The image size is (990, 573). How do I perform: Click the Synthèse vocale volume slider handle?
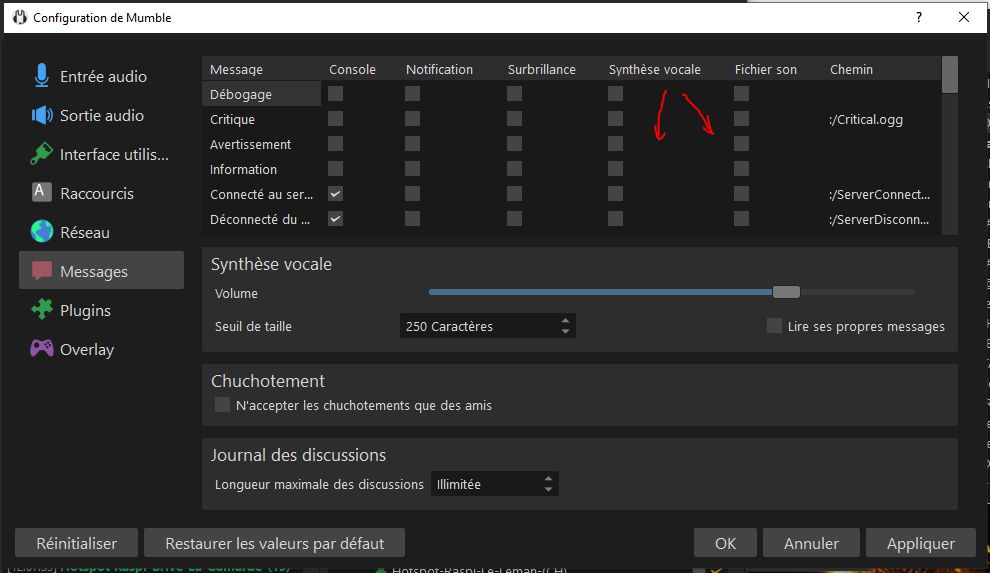(x=786, y=292)
